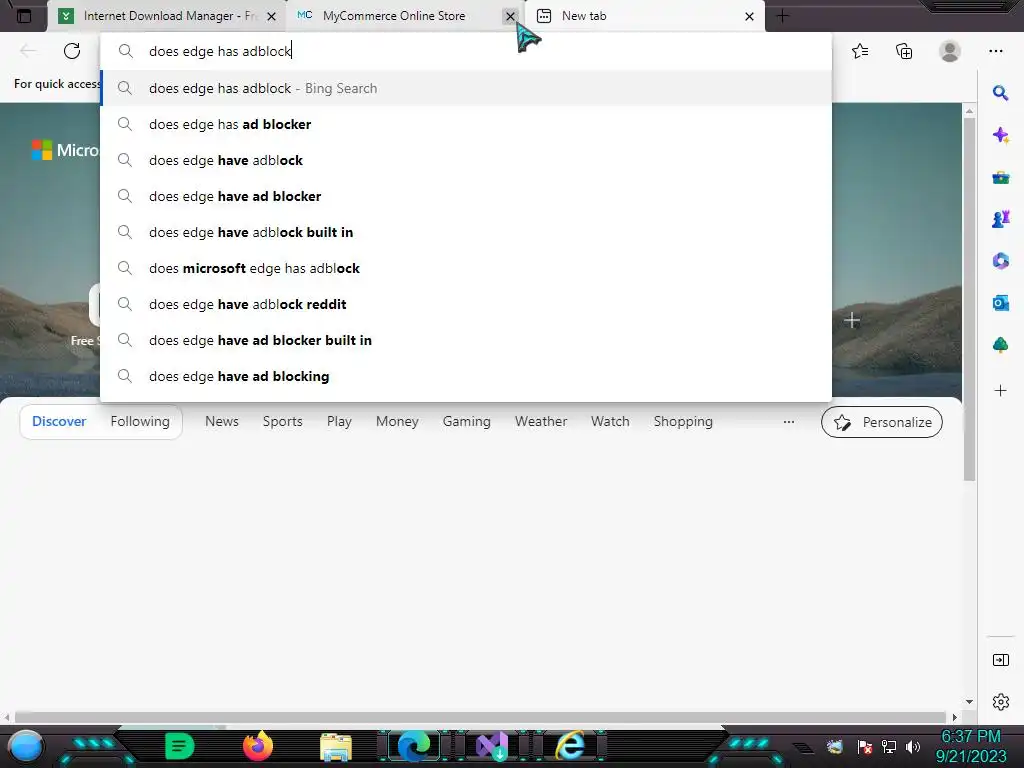Choose suggestion 'does edge have ad blocker built in'
This screenshot has height=768, width=1024.
tap(466, 340)
